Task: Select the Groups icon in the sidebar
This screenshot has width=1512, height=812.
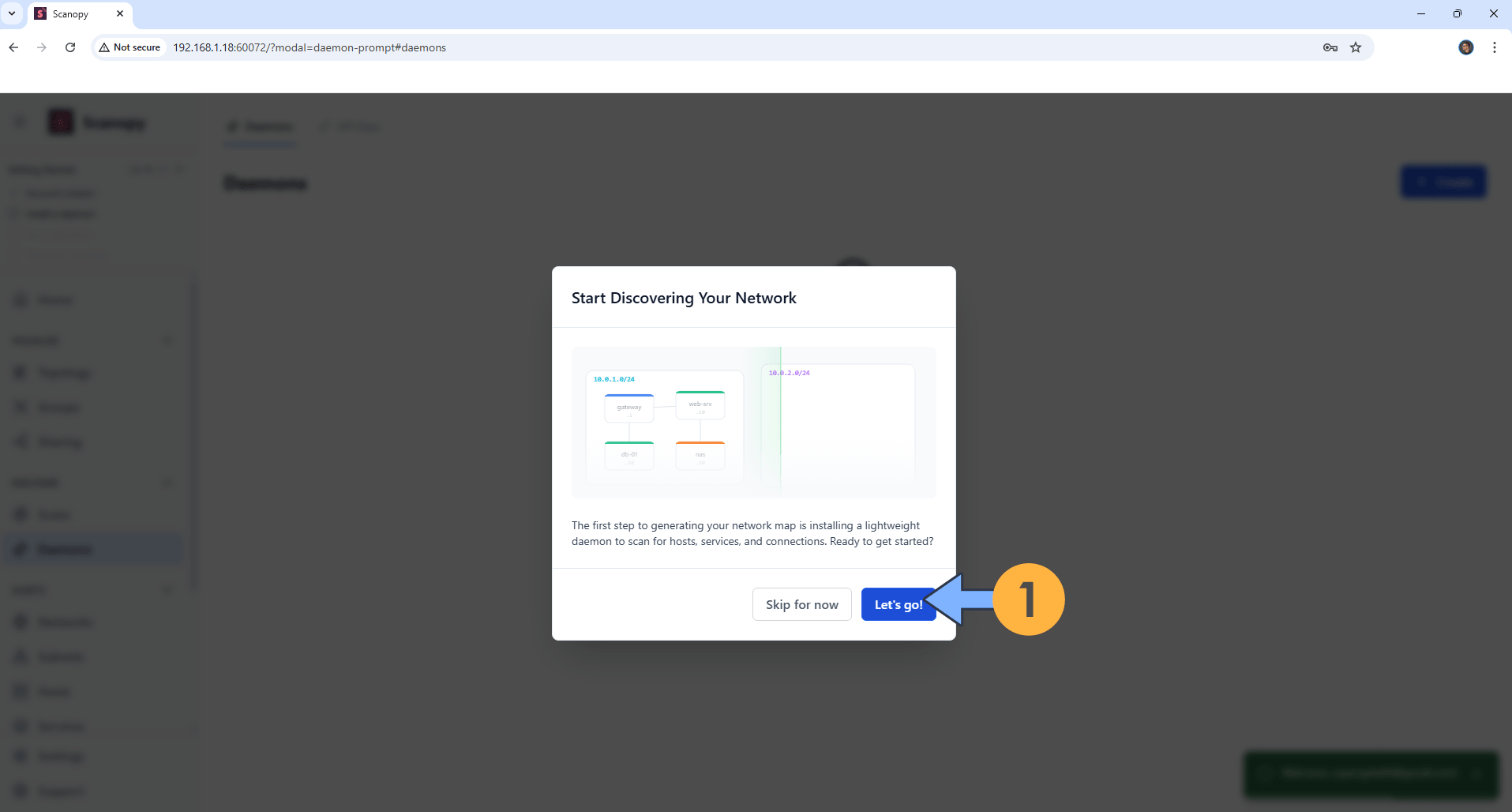Action: 57,407
